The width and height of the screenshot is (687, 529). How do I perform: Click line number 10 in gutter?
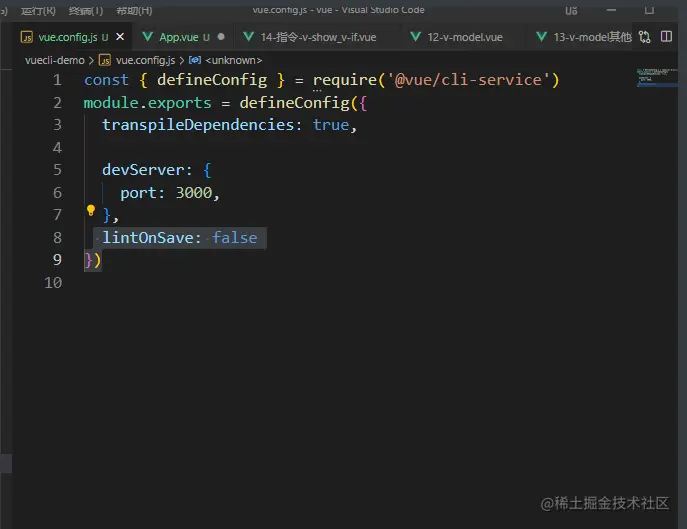click(53, 283)
